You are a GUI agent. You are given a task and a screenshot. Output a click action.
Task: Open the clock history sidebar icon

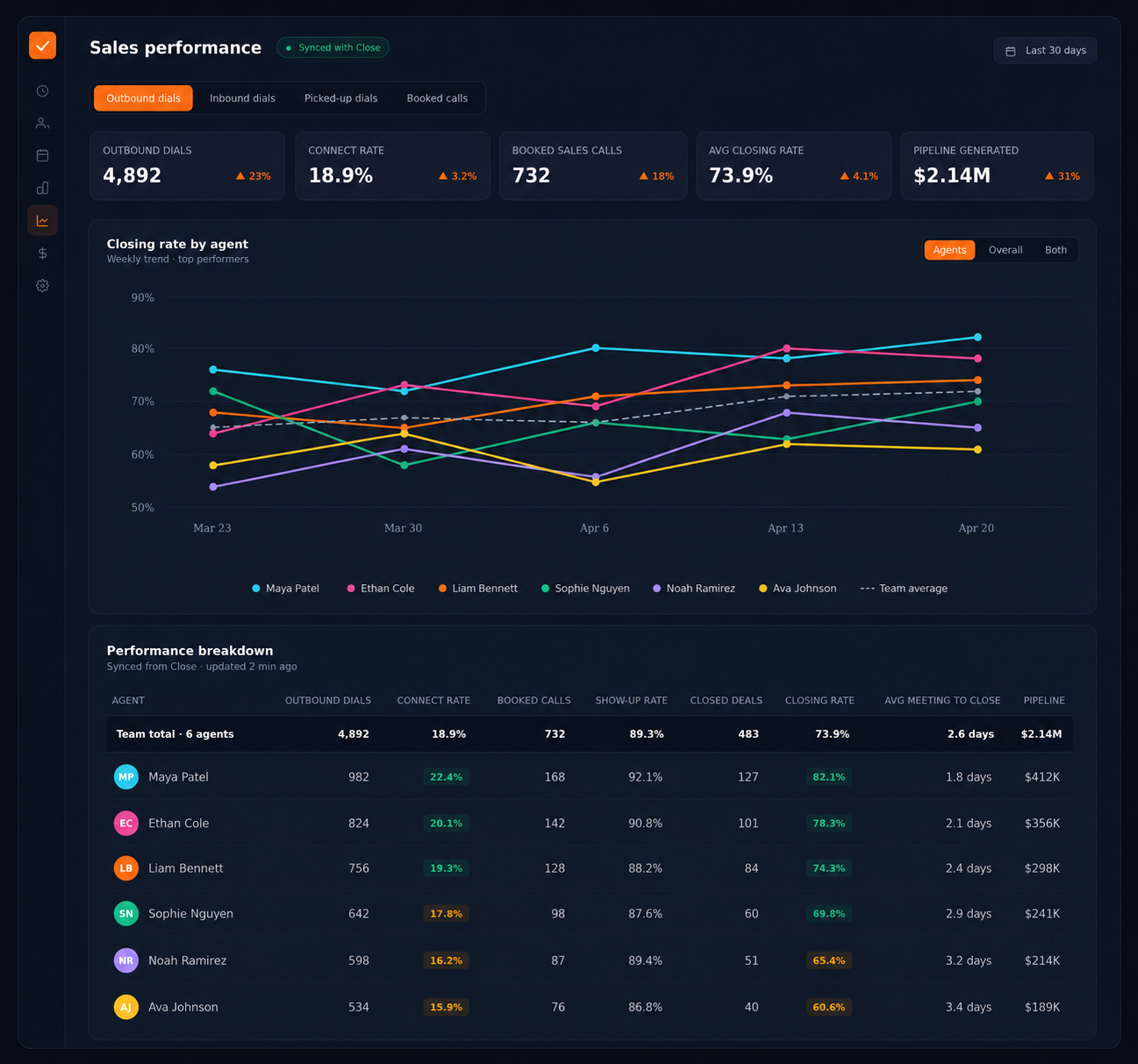point(42,91)
